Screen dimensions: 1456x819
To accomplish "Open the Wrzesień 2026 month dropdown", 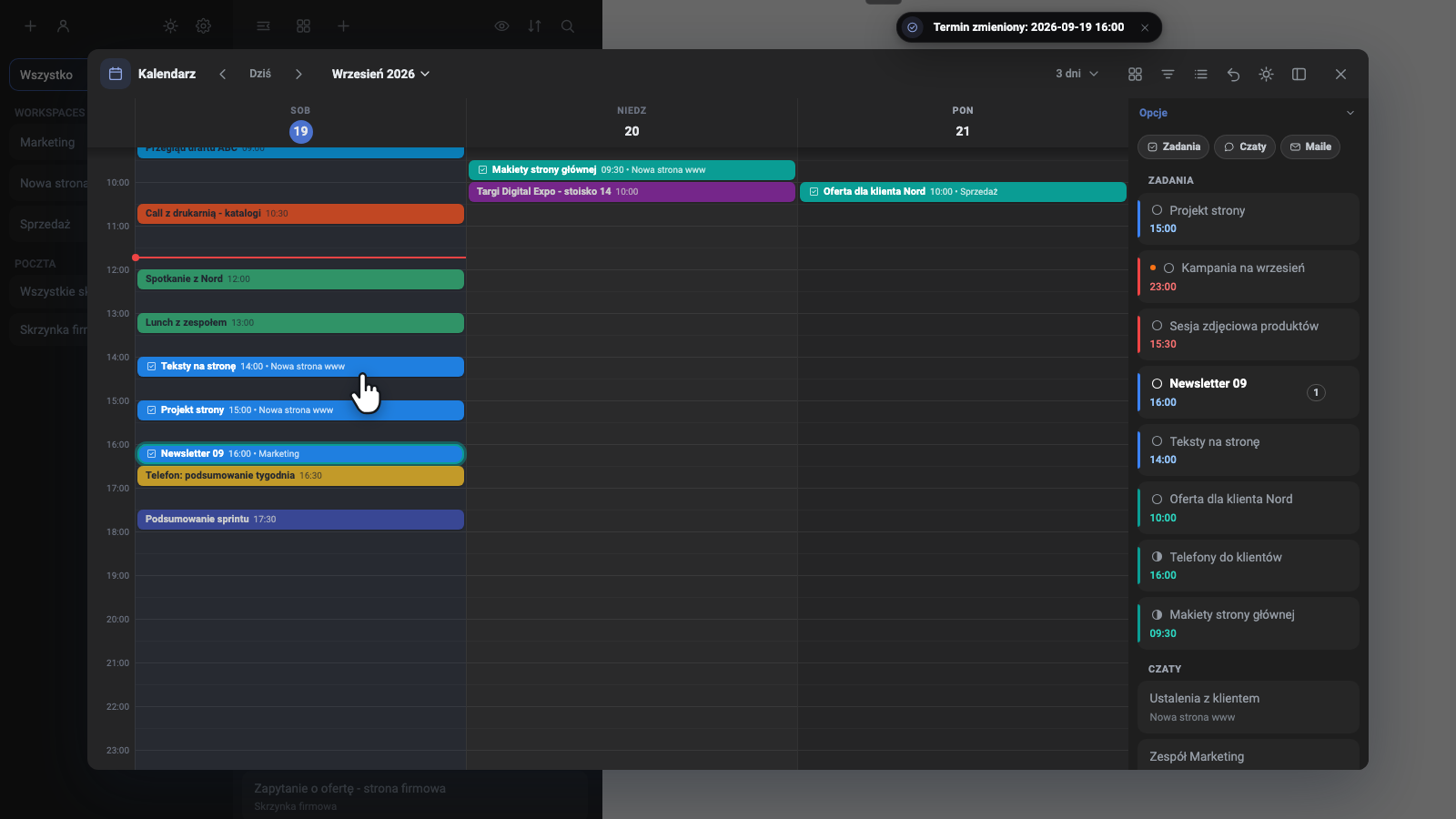I will pos(380,75).
